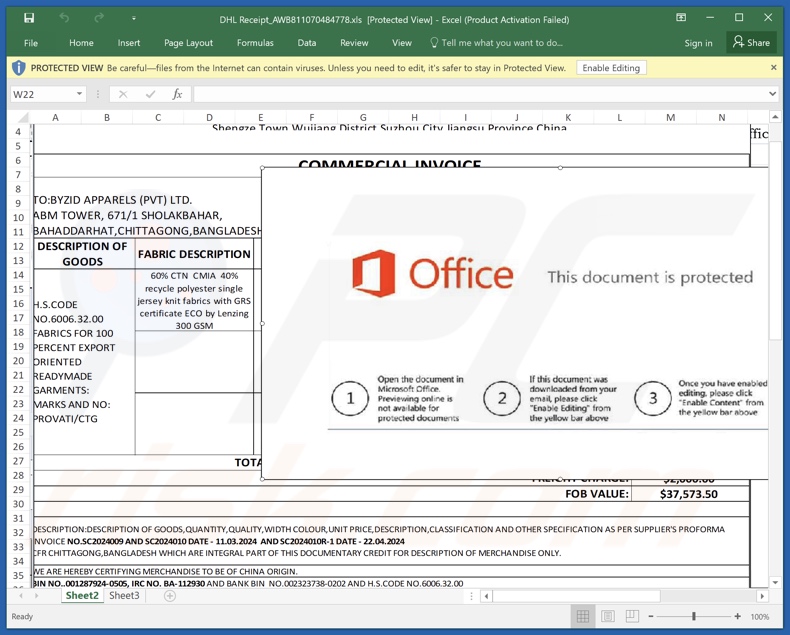The width and height of the screenshot is (790, 635).
Task: Click the Sign in link
Action: tap(698, 43)
